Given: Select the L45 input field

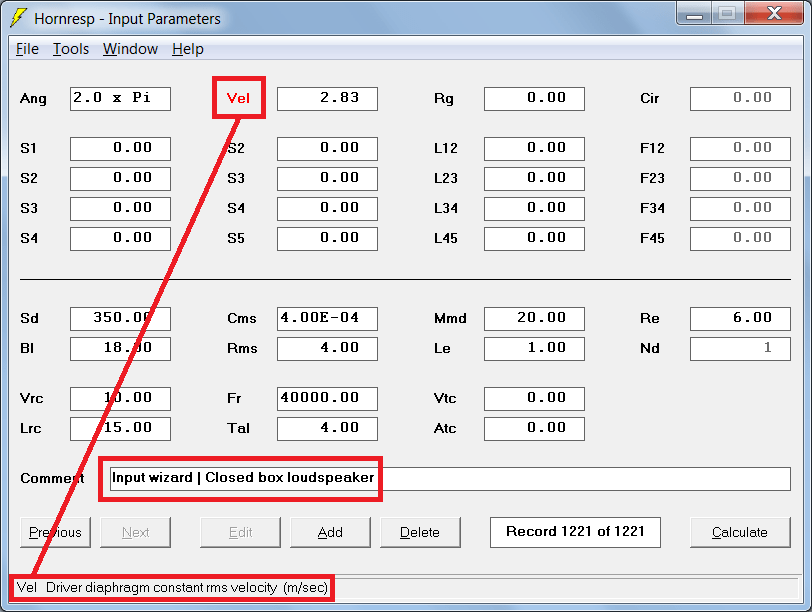Looking at the screenshot, I should (x=534, y=239).
